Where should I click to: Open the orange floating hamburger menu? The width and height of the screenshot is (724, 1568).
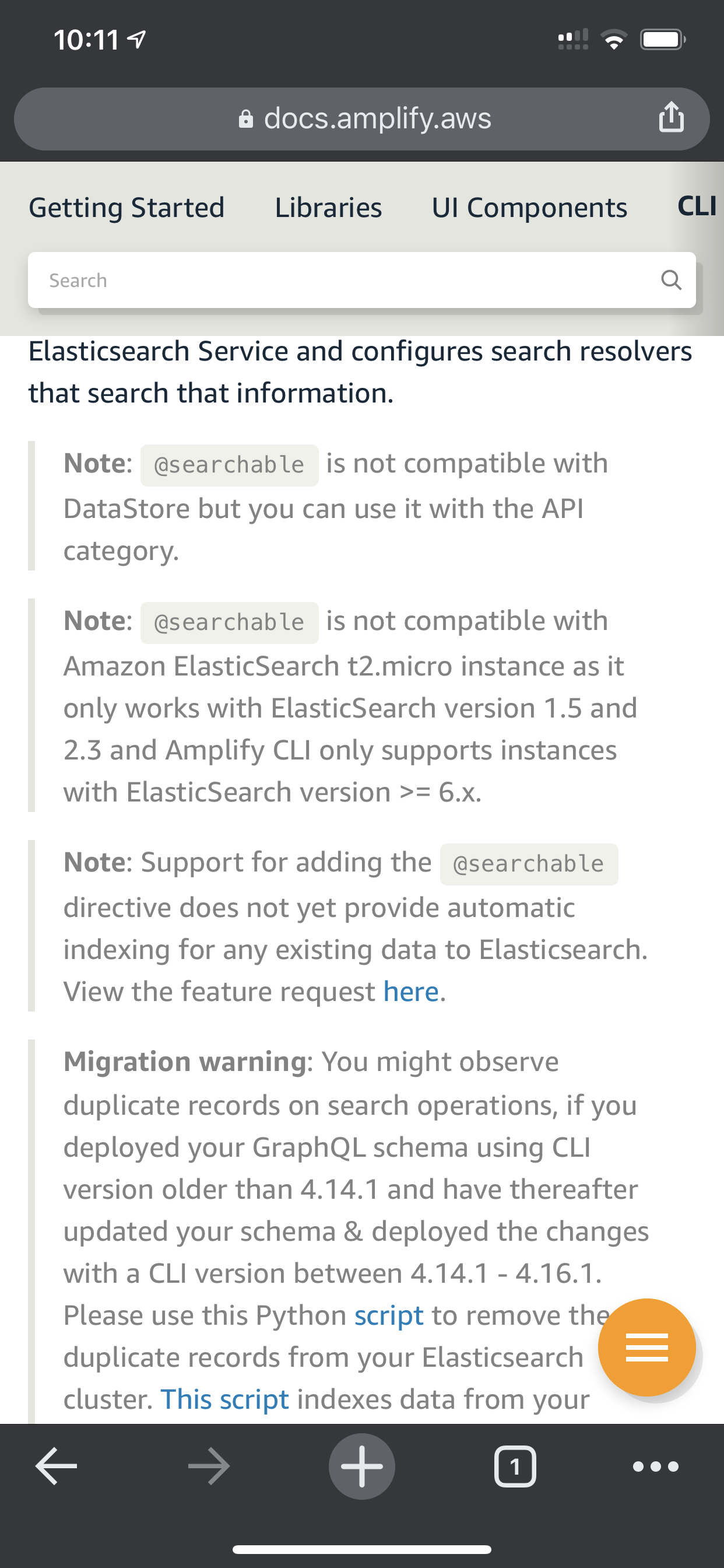[x=647, y=1346]
